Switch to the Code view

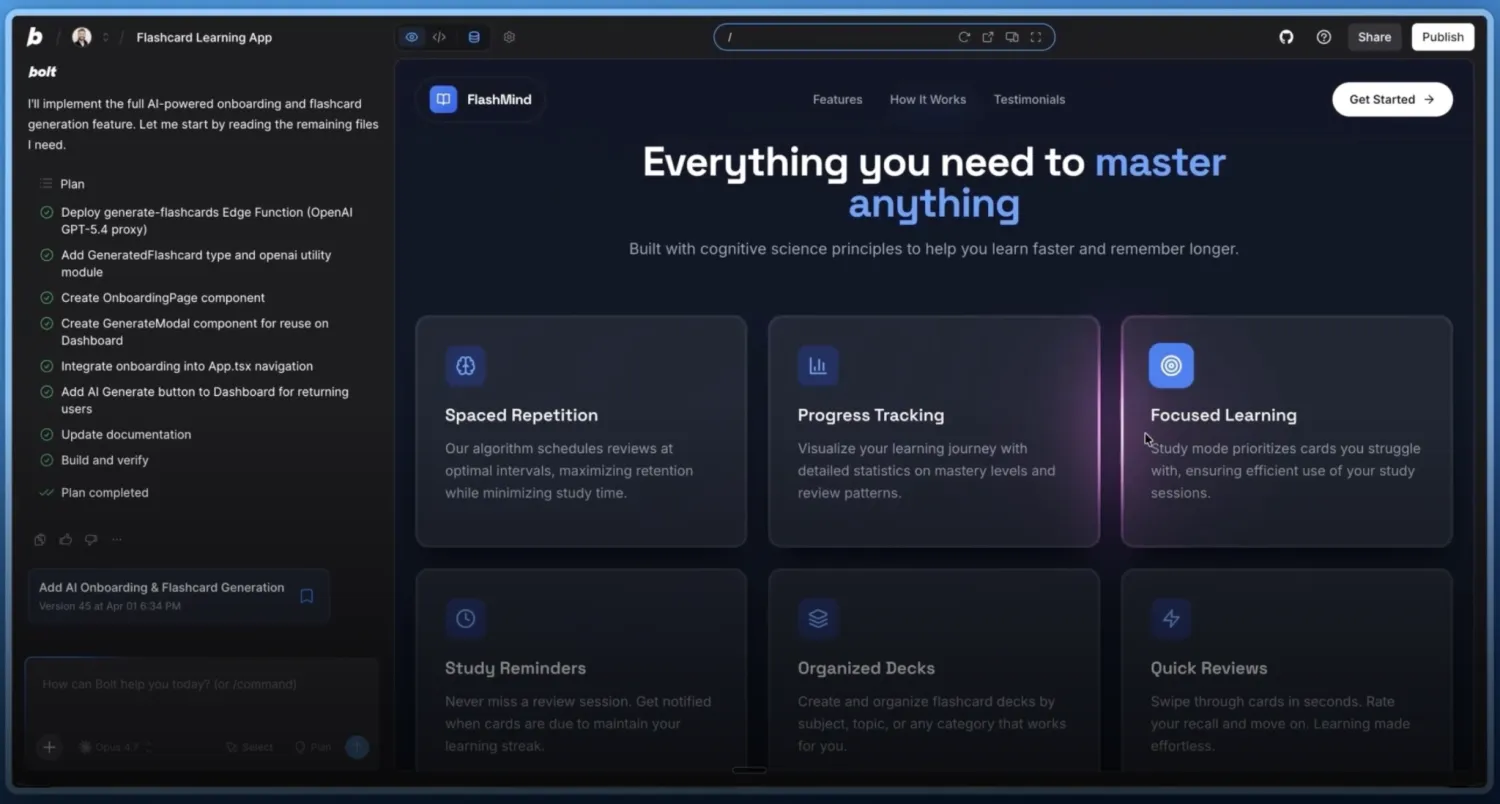tap(439, 37)
